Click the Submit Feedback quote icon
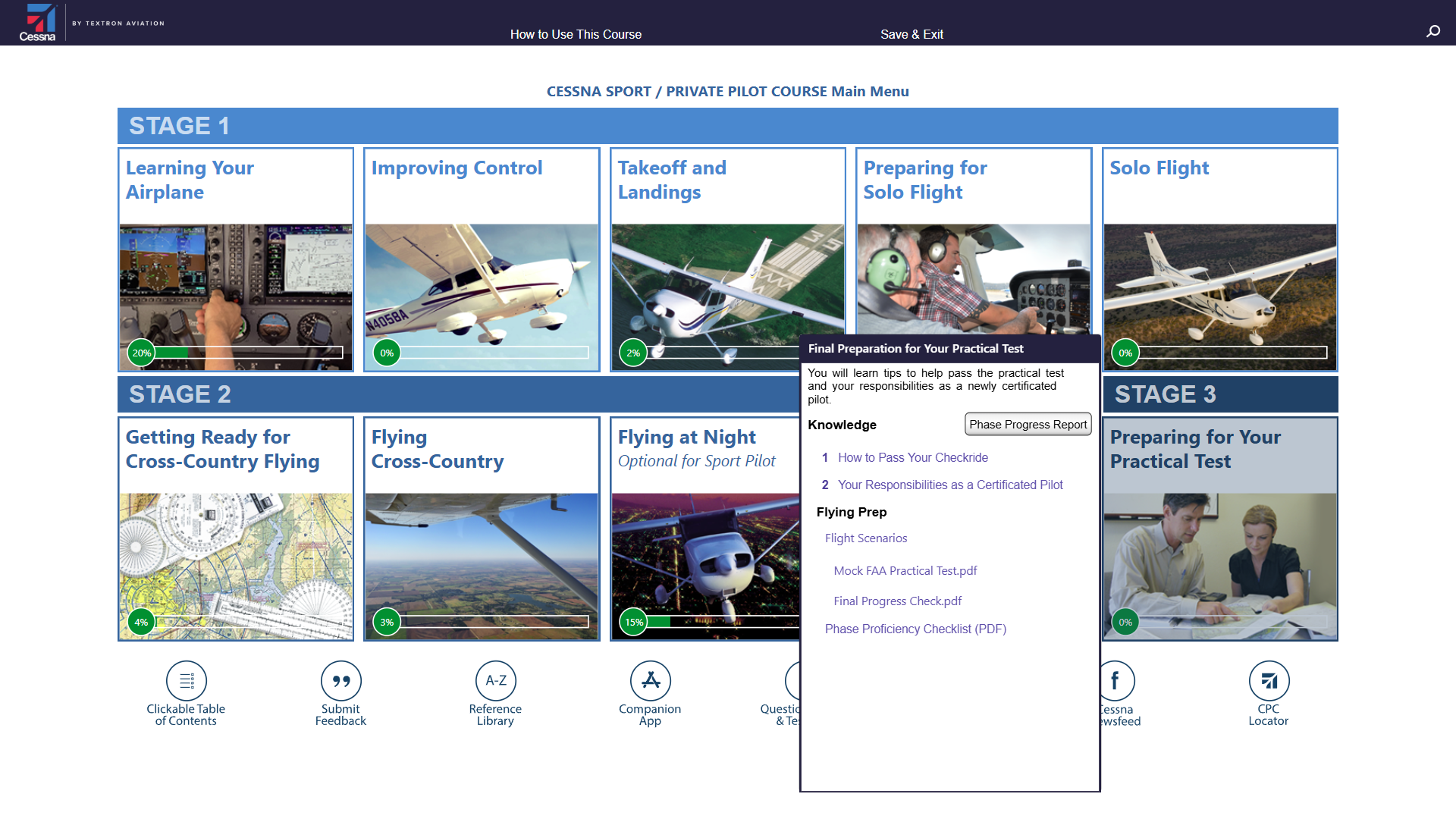 point(340,681)
